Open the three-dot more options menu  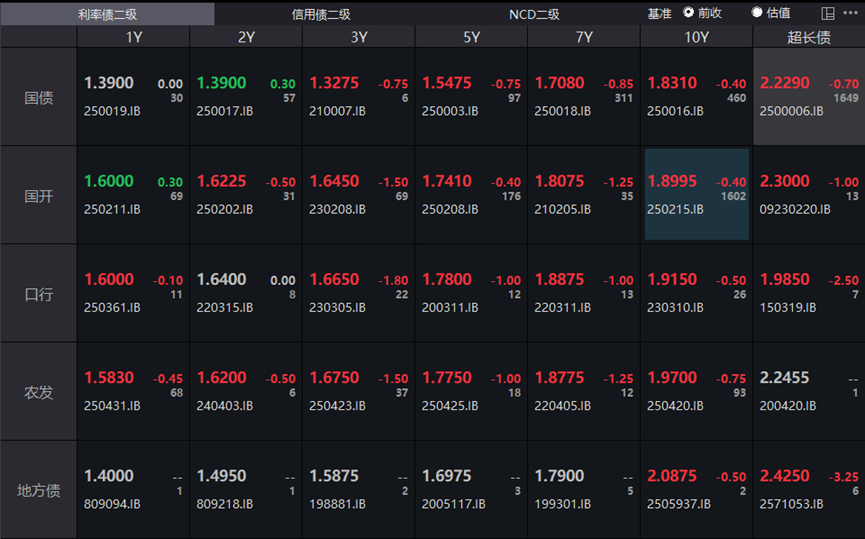pyautogui.click(x=850, y=13)
